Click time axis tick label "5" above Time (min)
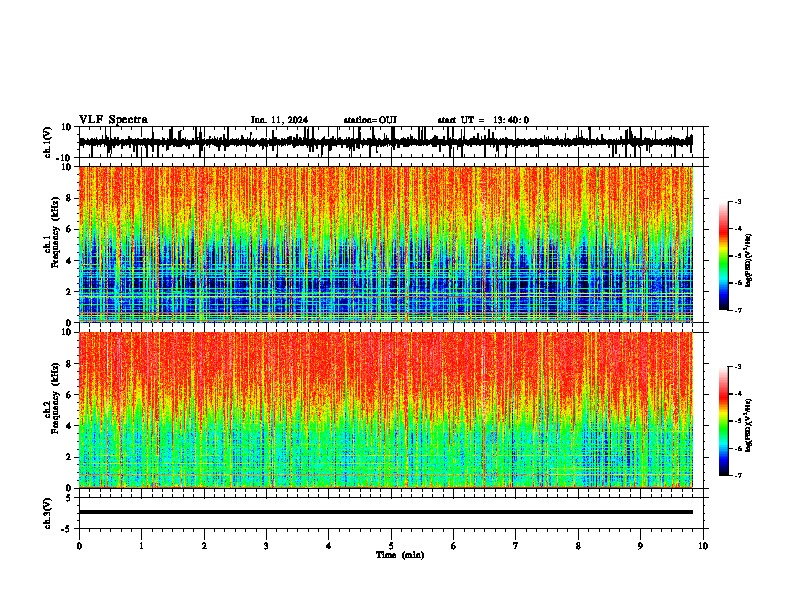The image size is (792, 612). (x=391, y=546)
